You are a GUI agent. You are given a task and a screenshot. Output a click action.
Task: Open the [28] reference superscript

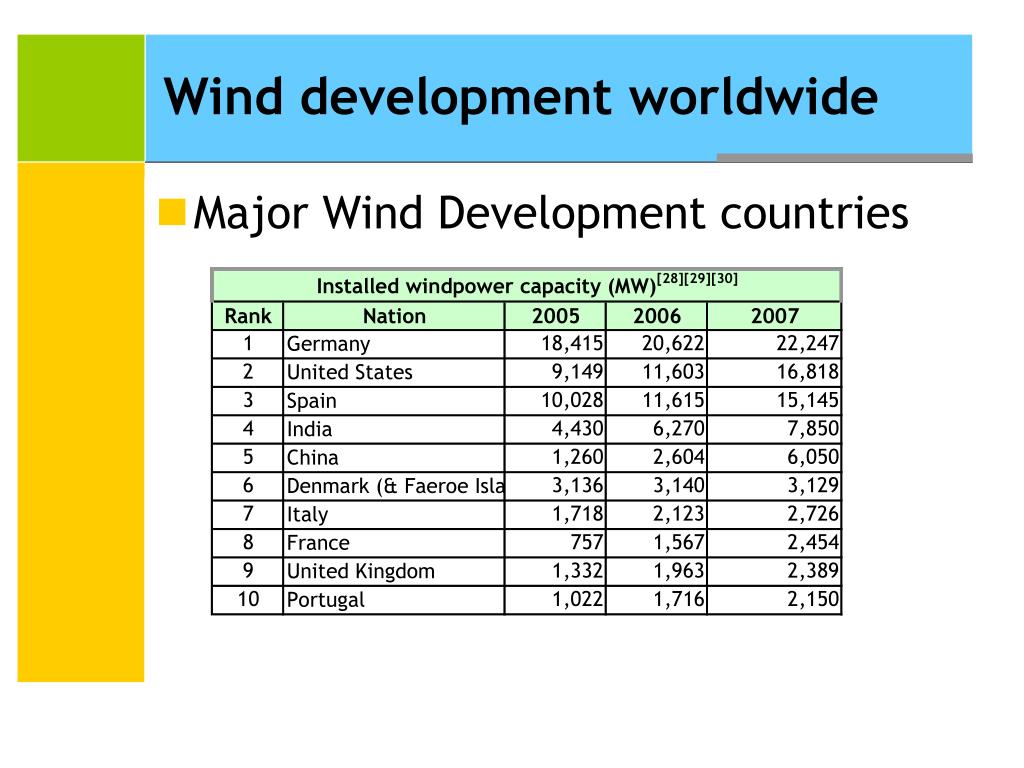point(669,279)
